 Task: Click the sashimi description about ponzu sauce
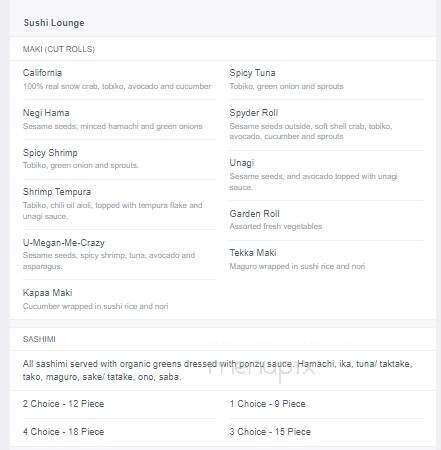[218, 370]
